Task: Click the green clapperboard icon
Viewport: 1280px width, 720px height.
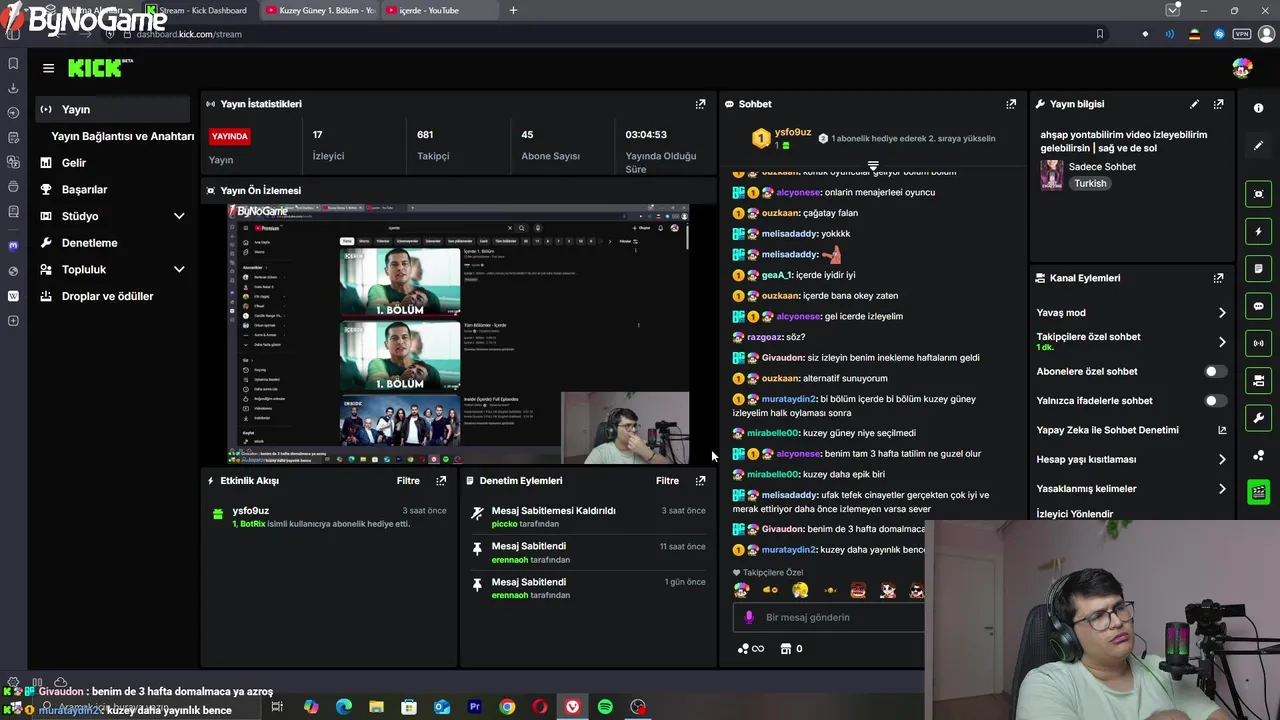Action: 1258,492
